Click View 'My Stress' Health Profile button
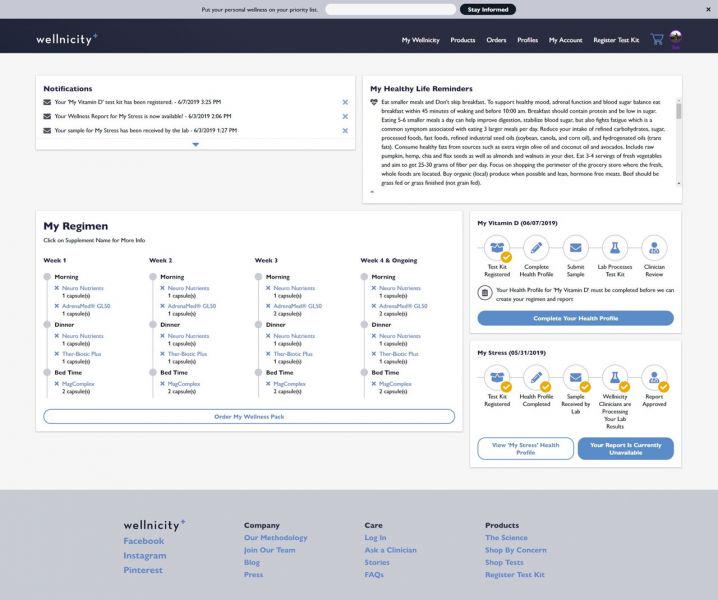This screenshot has height=600, width=718. point(525,448)
